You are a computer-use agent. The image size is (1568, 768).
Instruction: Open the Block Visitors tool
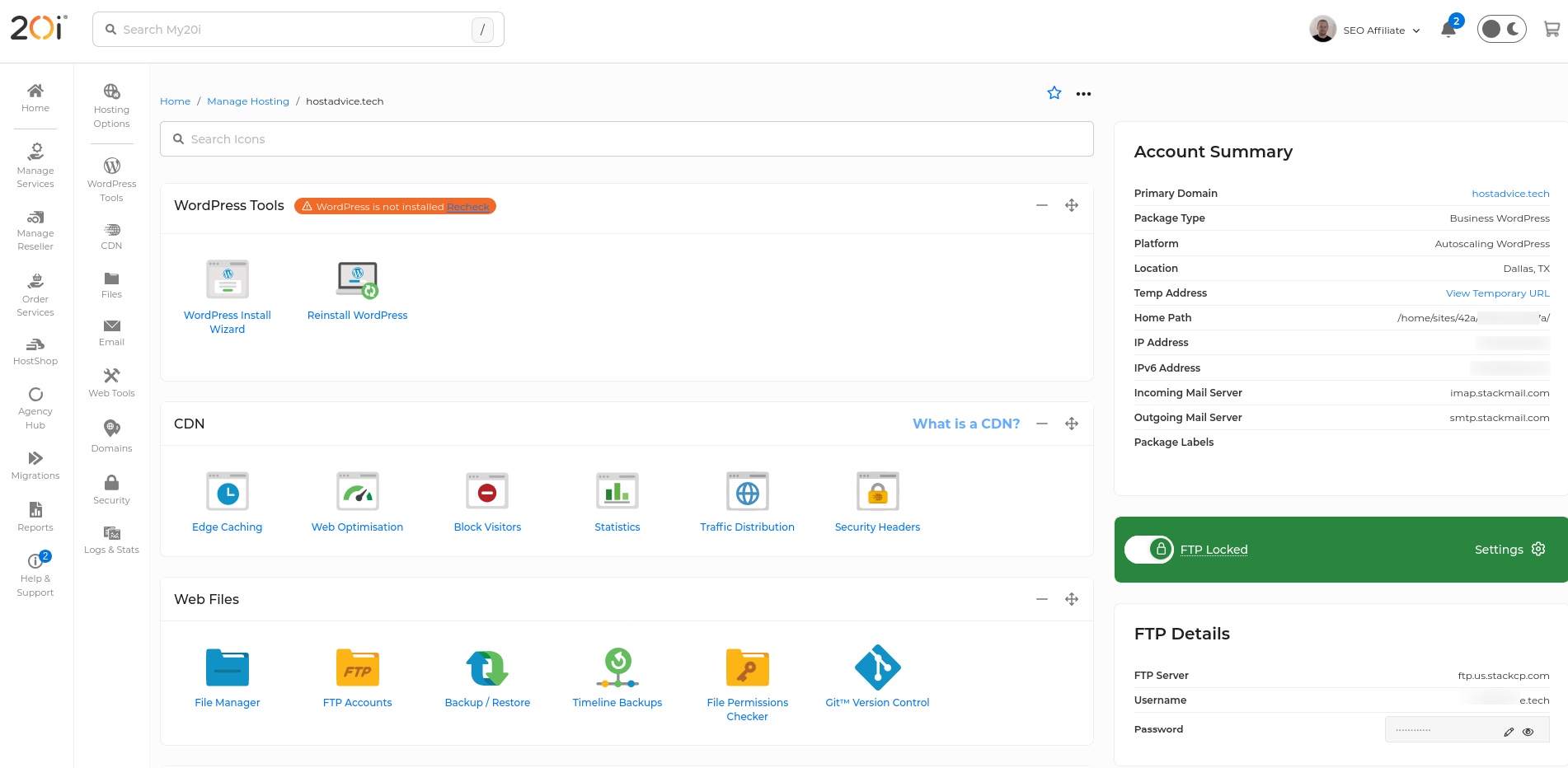coord(487,492)
